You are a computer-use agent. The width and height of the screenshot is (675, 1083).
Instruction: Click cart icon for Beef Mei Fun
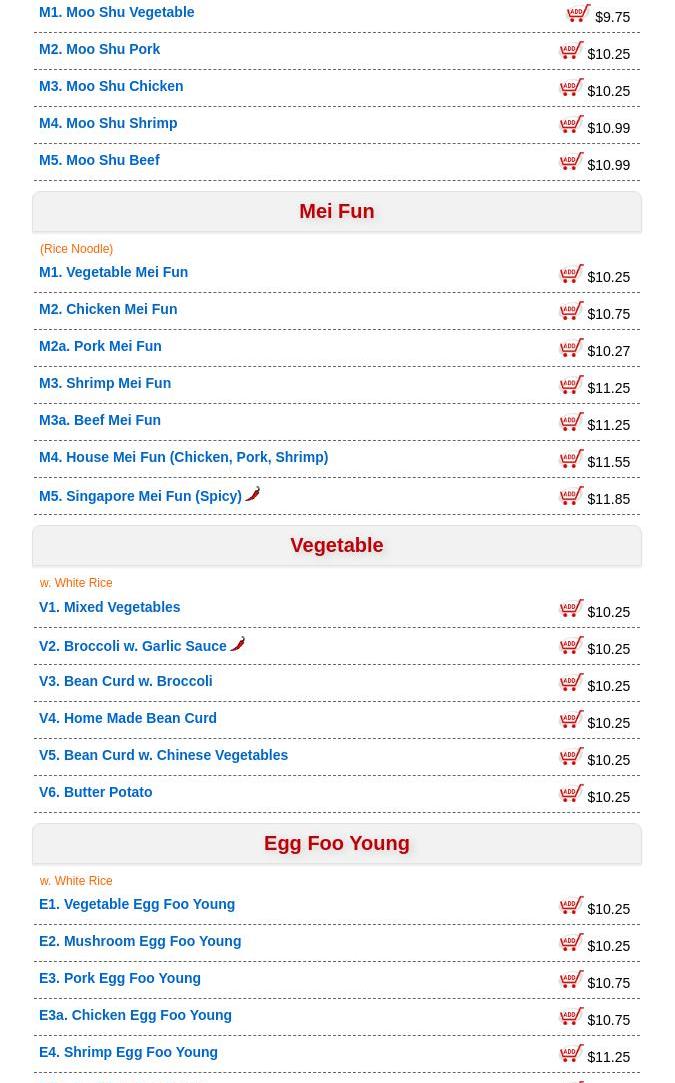tap(571, 421)
